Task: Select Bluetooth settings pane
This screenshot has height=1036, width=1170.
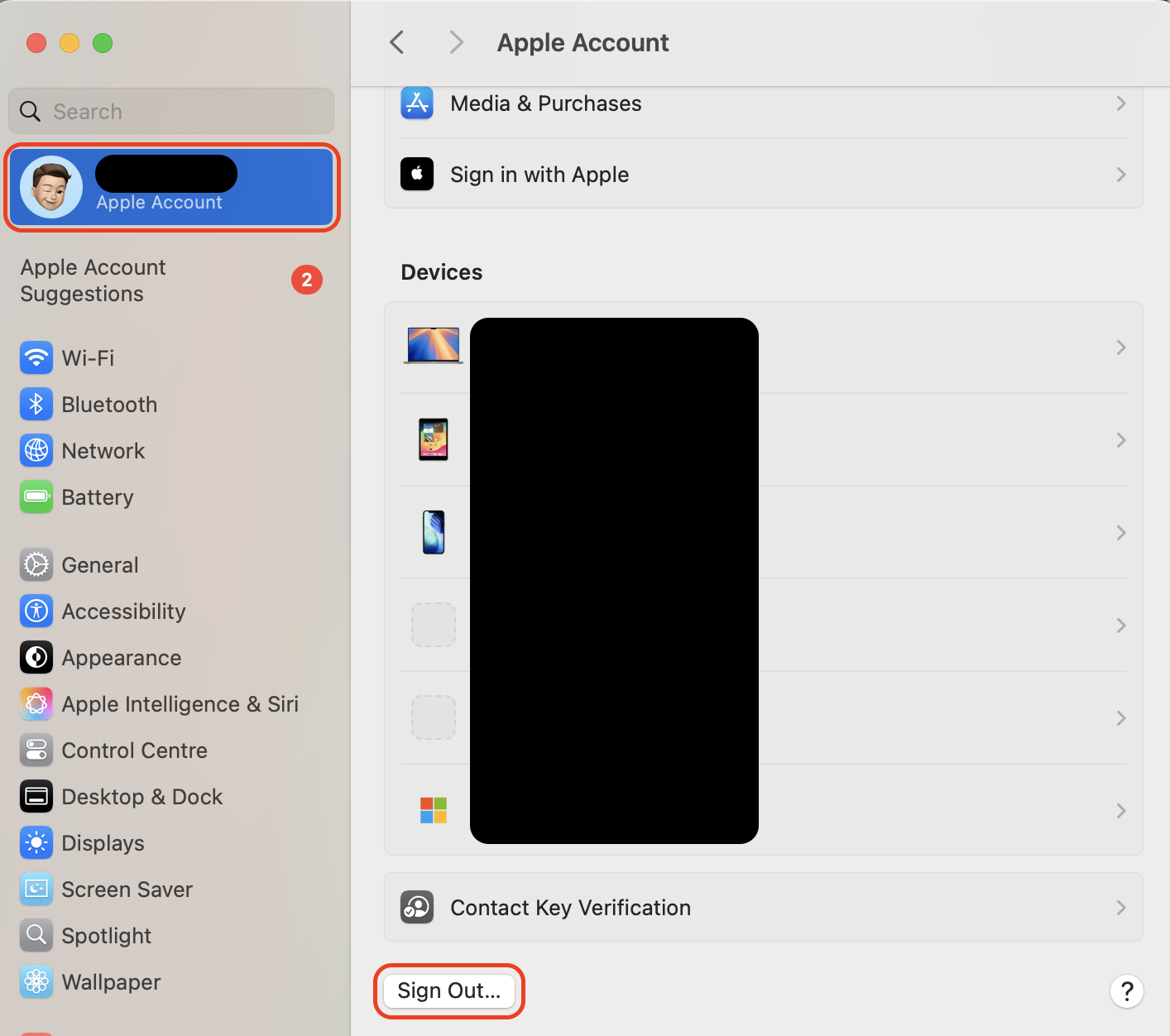Action: coord(109,405)
